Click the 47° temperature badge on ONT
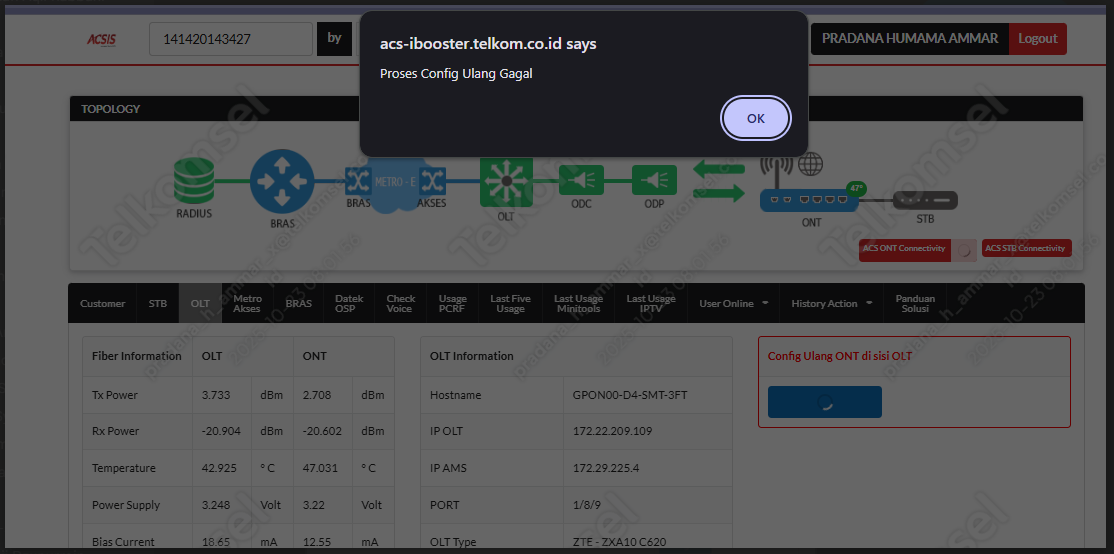The width and height of the screenshot is (1114, 554). [855, 189]
